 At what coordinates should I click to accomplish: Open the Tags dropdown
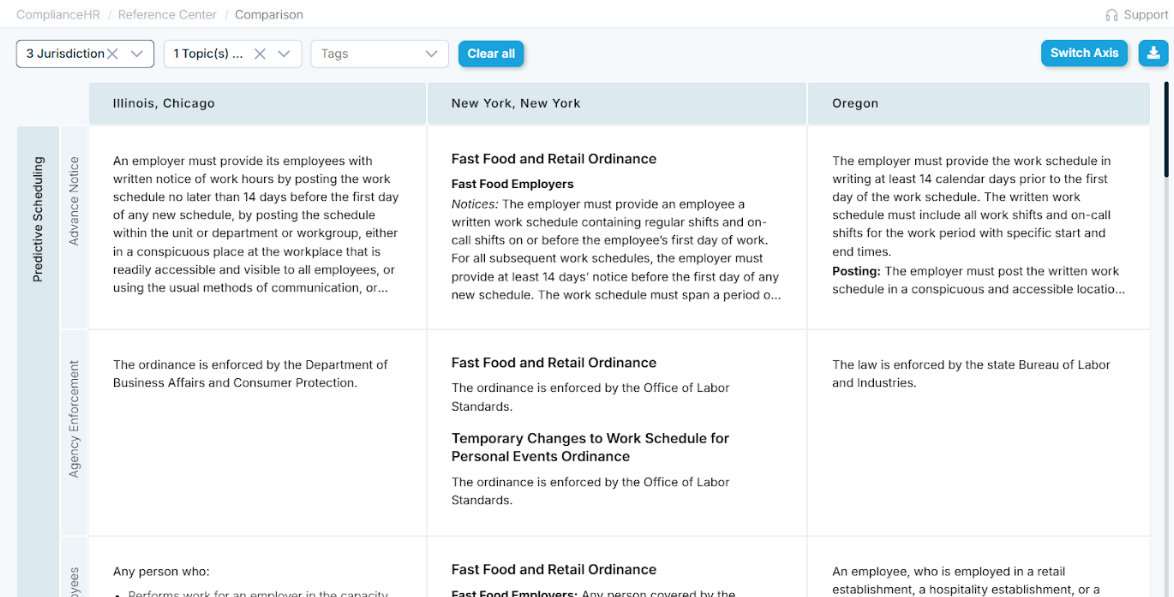(379, 54)
